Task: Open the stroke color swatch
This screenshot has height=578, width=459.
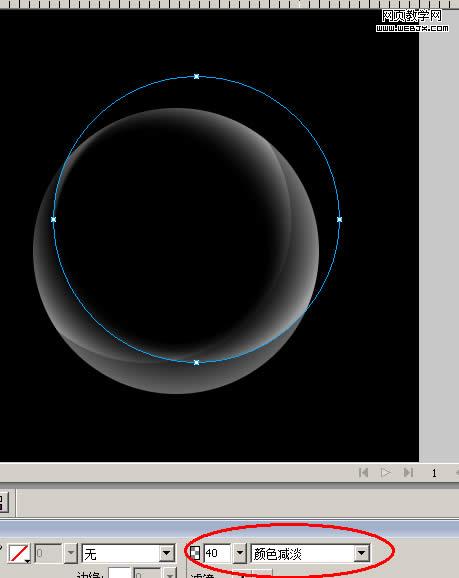Action: click(x=19, y=553)
